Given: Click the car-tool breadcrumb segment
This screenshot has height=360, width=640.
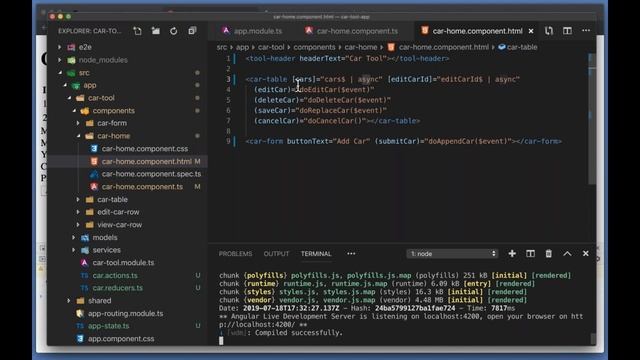Looking at the screenshot, I should click(x=271, y=47).
